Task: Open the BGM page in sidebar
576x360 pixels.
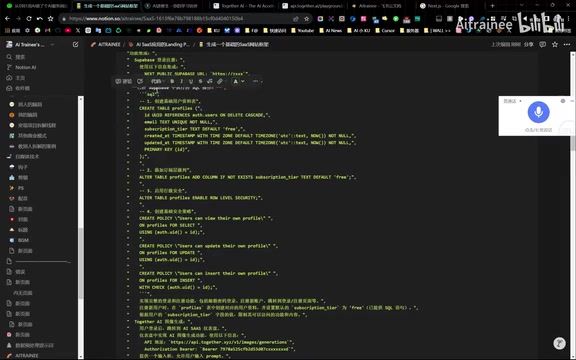Action: [x=19, y=240]
